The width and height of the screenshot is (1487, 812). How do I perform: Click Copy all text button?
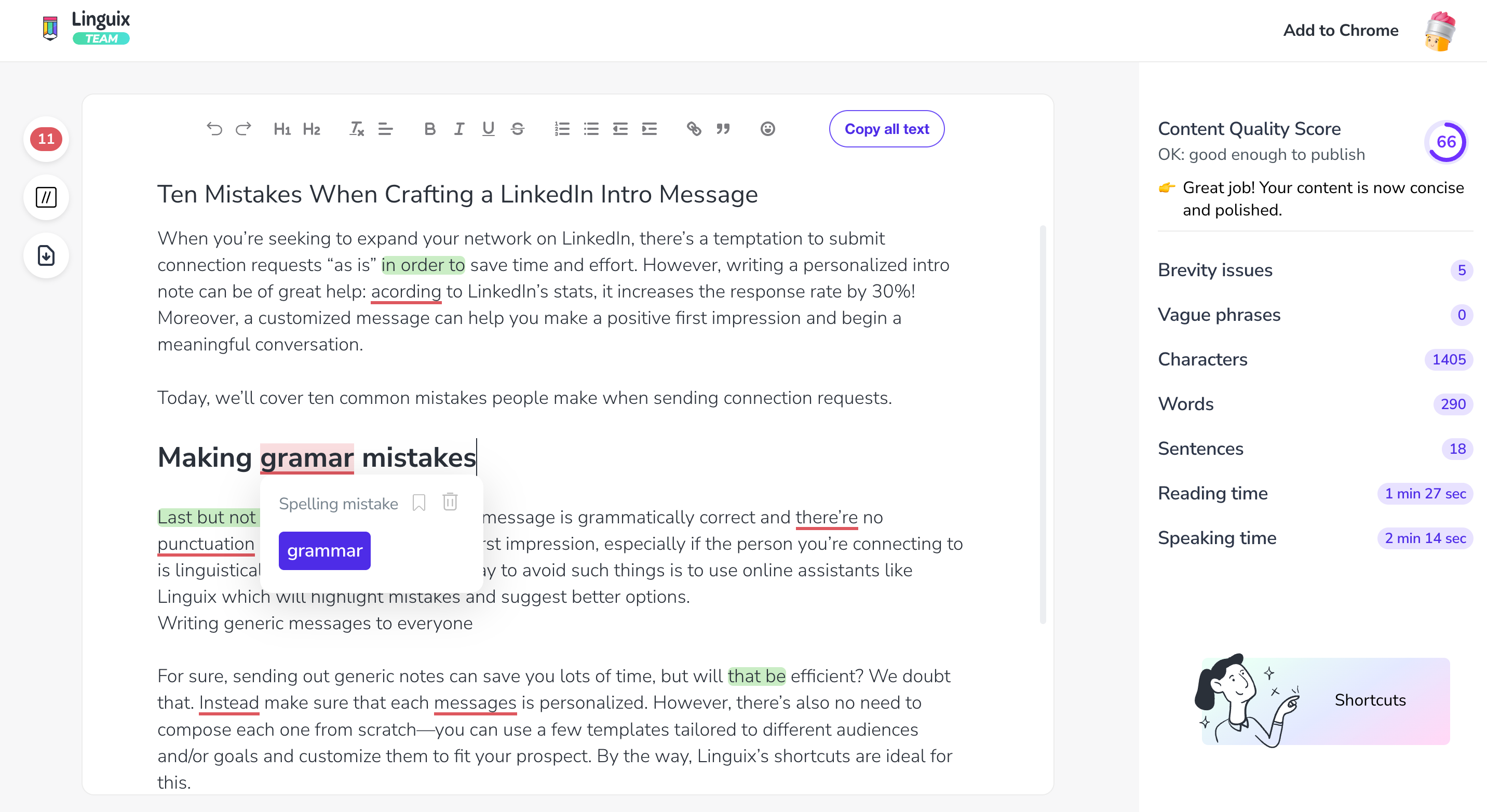coord(886,129)
